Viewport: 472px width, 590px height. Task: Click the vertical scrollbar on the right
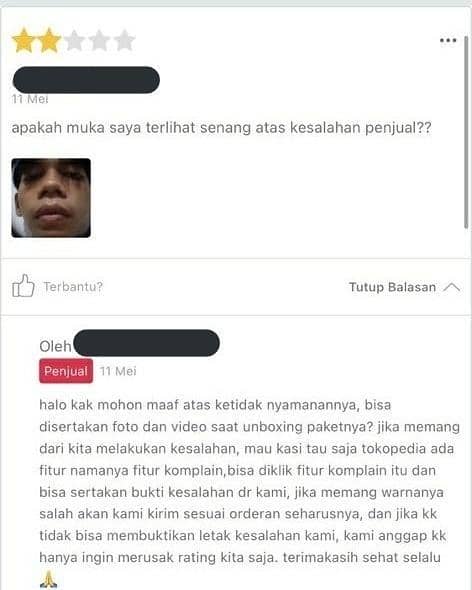(x=466, y=132)
